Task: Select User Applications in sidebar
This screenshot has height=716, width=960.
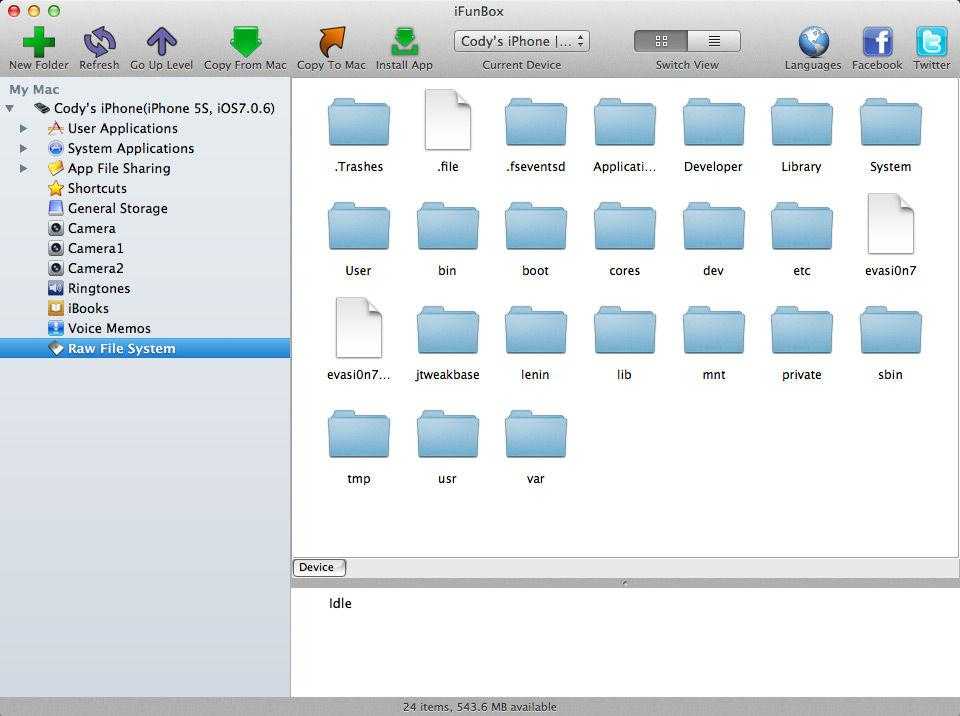Action: pos(113,129)
